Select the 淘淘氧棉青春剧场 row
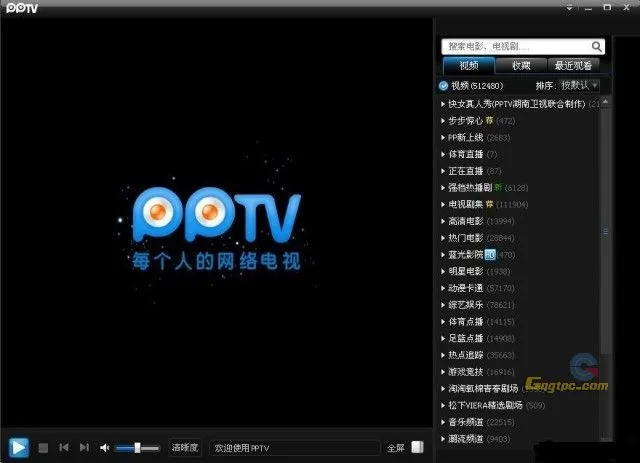Viewport: 640px width, 463px height. [520, 389]
